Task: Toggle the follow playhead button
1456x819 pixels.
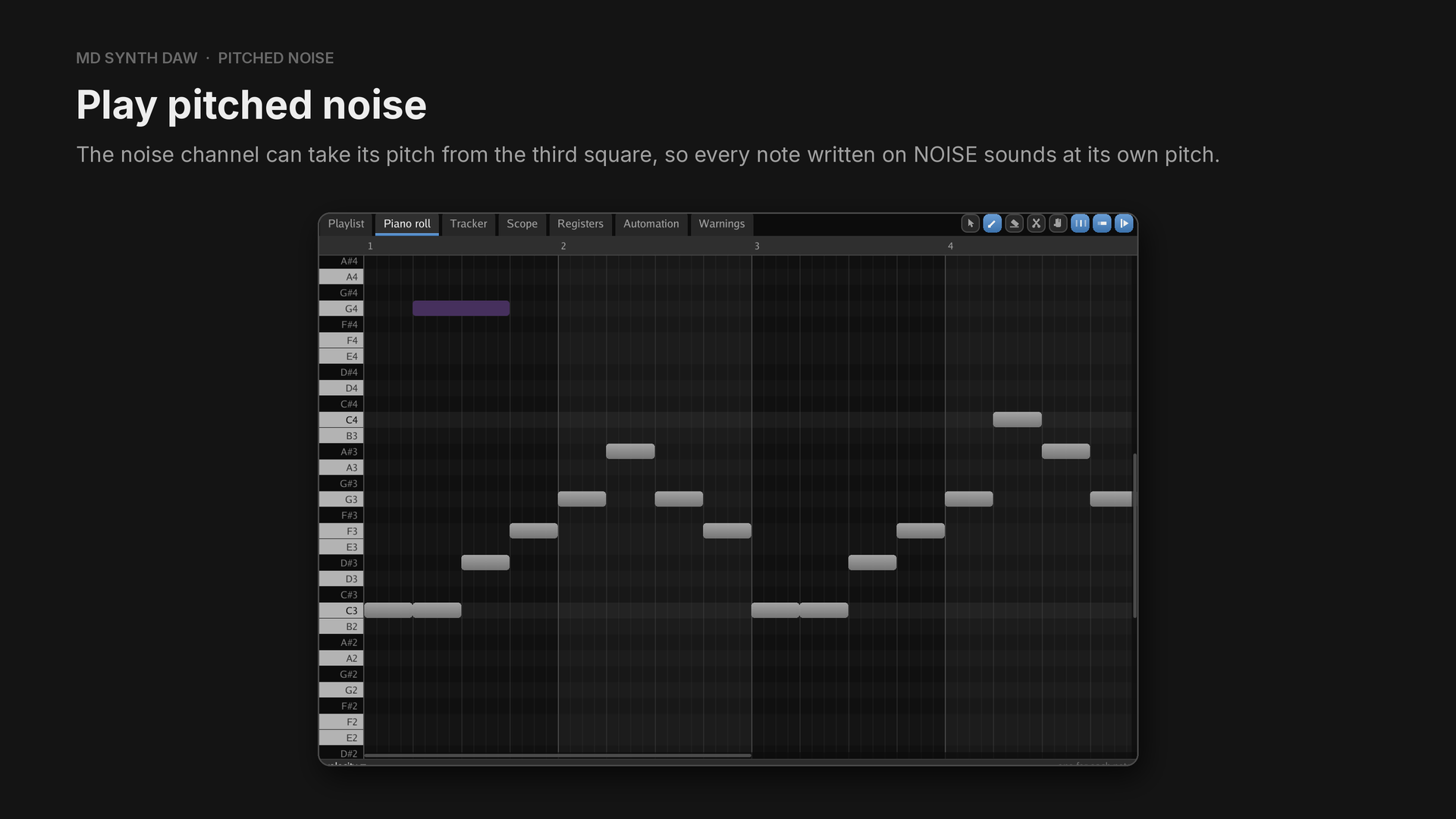Action: (1124, 224)
